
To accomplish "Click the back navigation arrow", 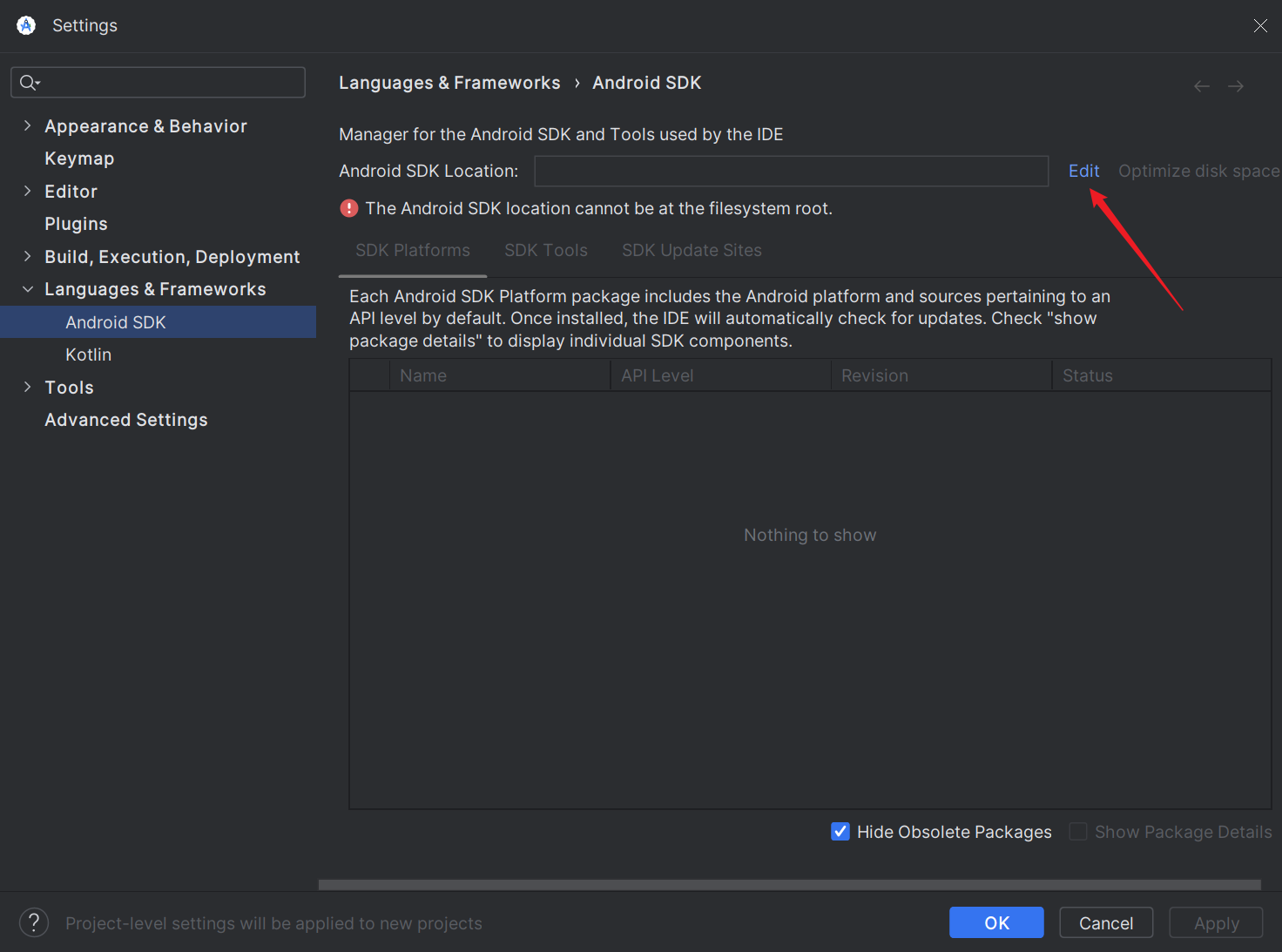I will tap(1202, 85).
